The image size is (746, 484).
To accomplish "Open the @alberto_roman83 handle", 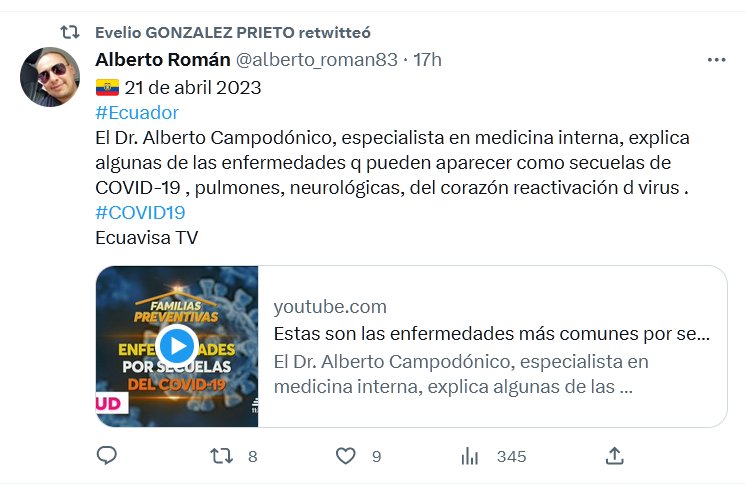I will (x=316, y=60).
